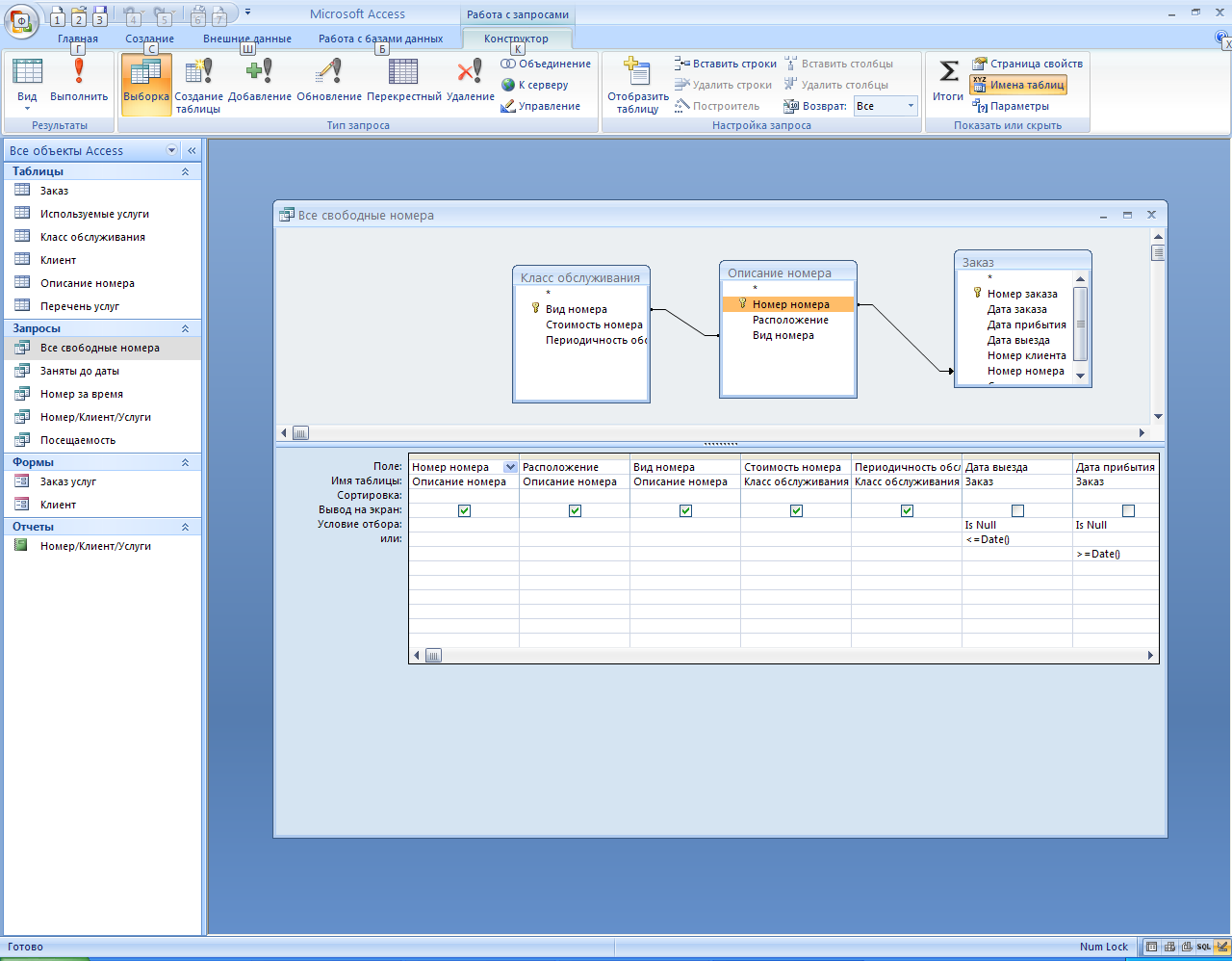Open Страница свойств
1232x961 pixels.
click(x=1027, y=64)
